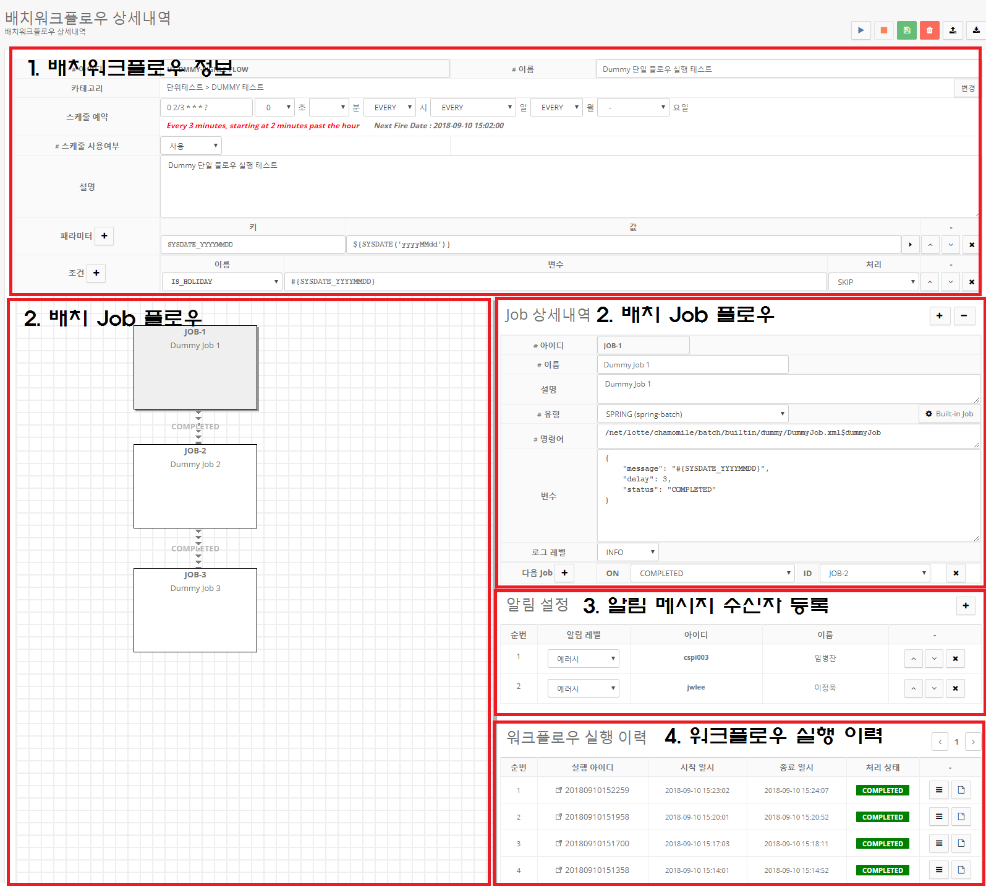Open execution ID 20180910151358 link
This screenshot has height=889, width=986.
[592, 870]
